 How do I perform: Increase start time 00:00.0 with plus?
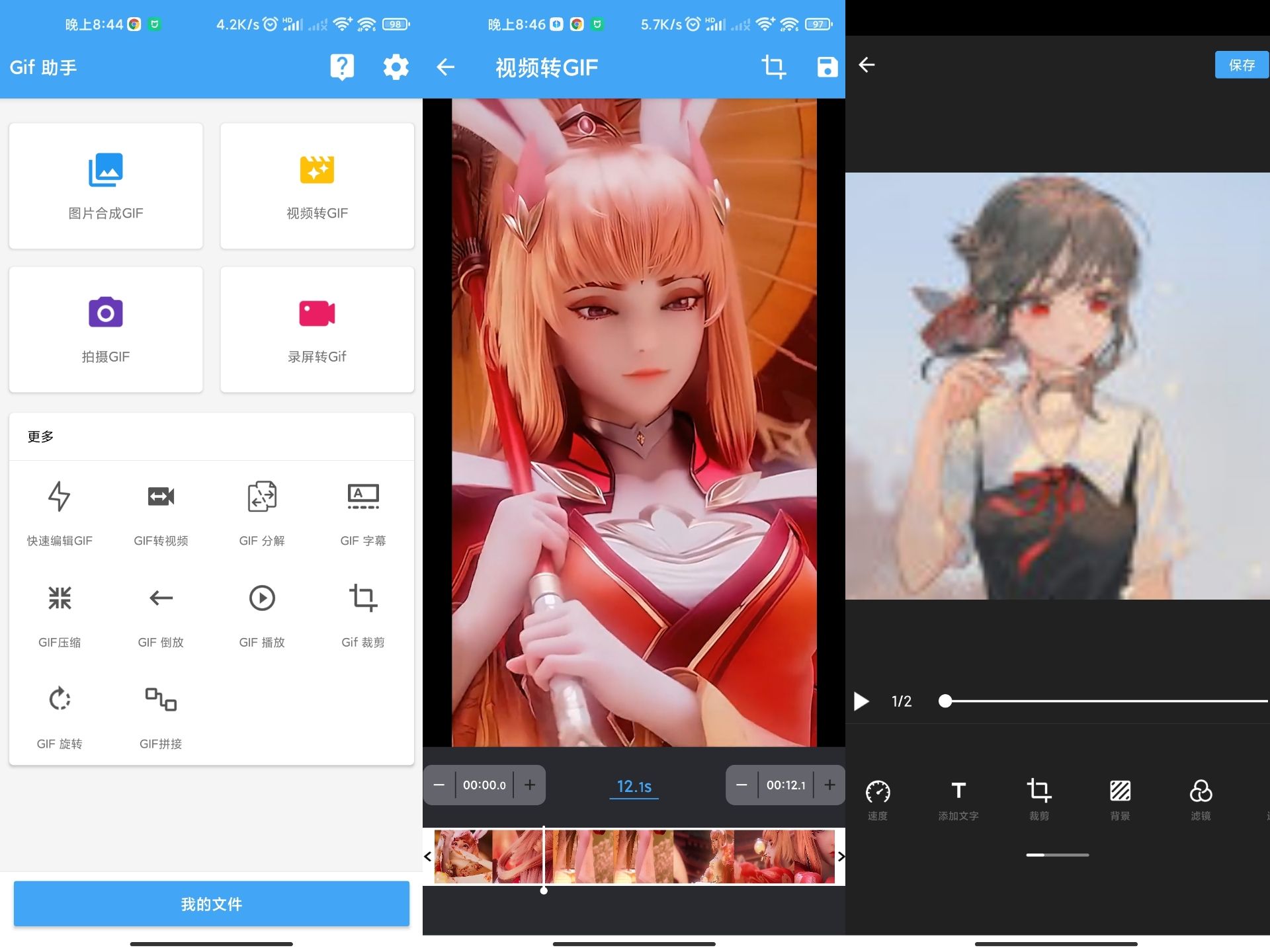click(530, 785)
